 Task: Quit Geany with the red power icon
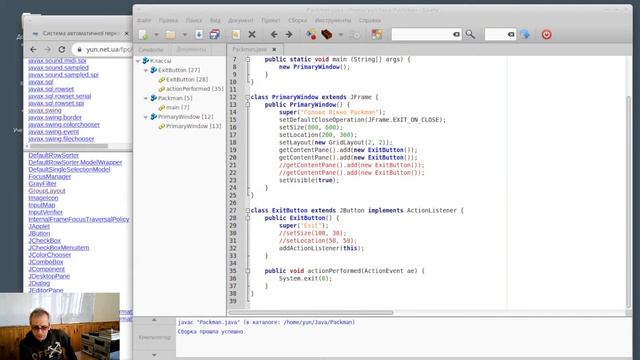(547, 35)
